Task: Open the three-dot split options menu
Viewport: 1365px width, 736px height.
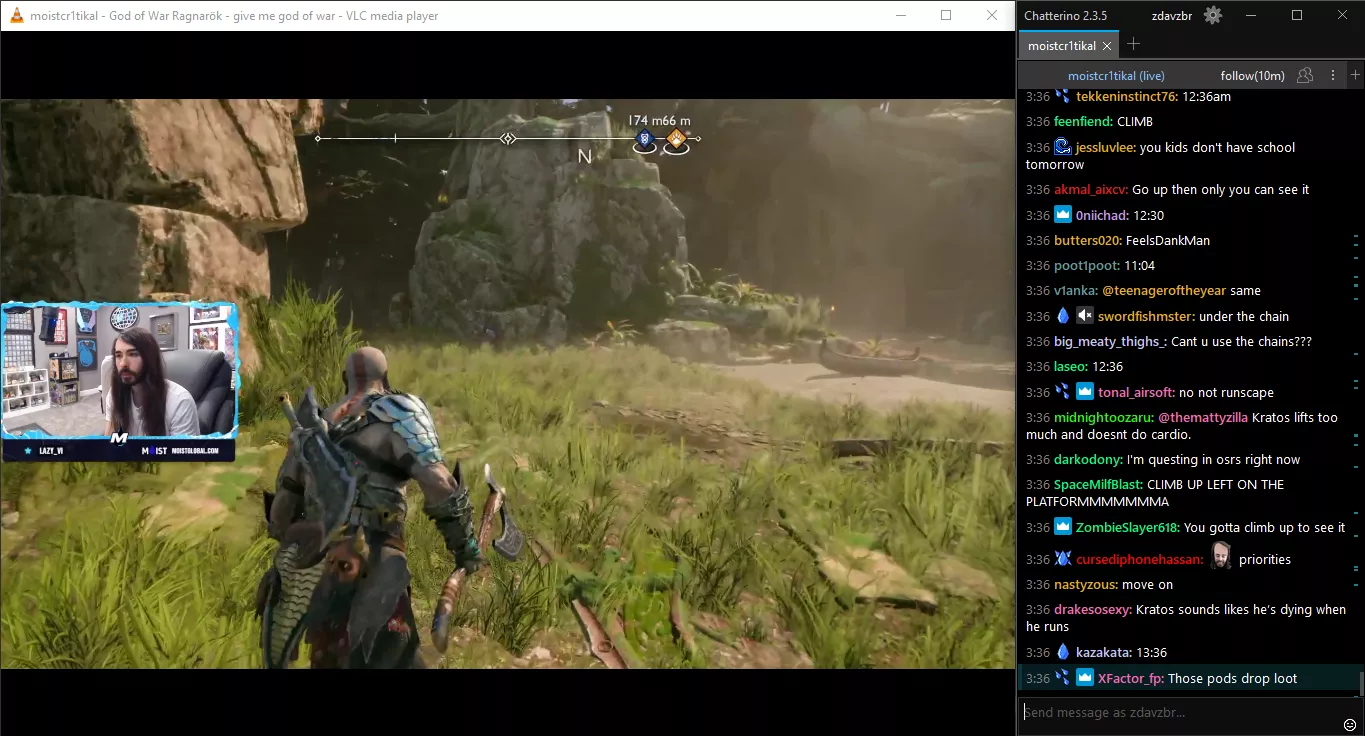Action: pyautogui.click(x=1332, y=75)
